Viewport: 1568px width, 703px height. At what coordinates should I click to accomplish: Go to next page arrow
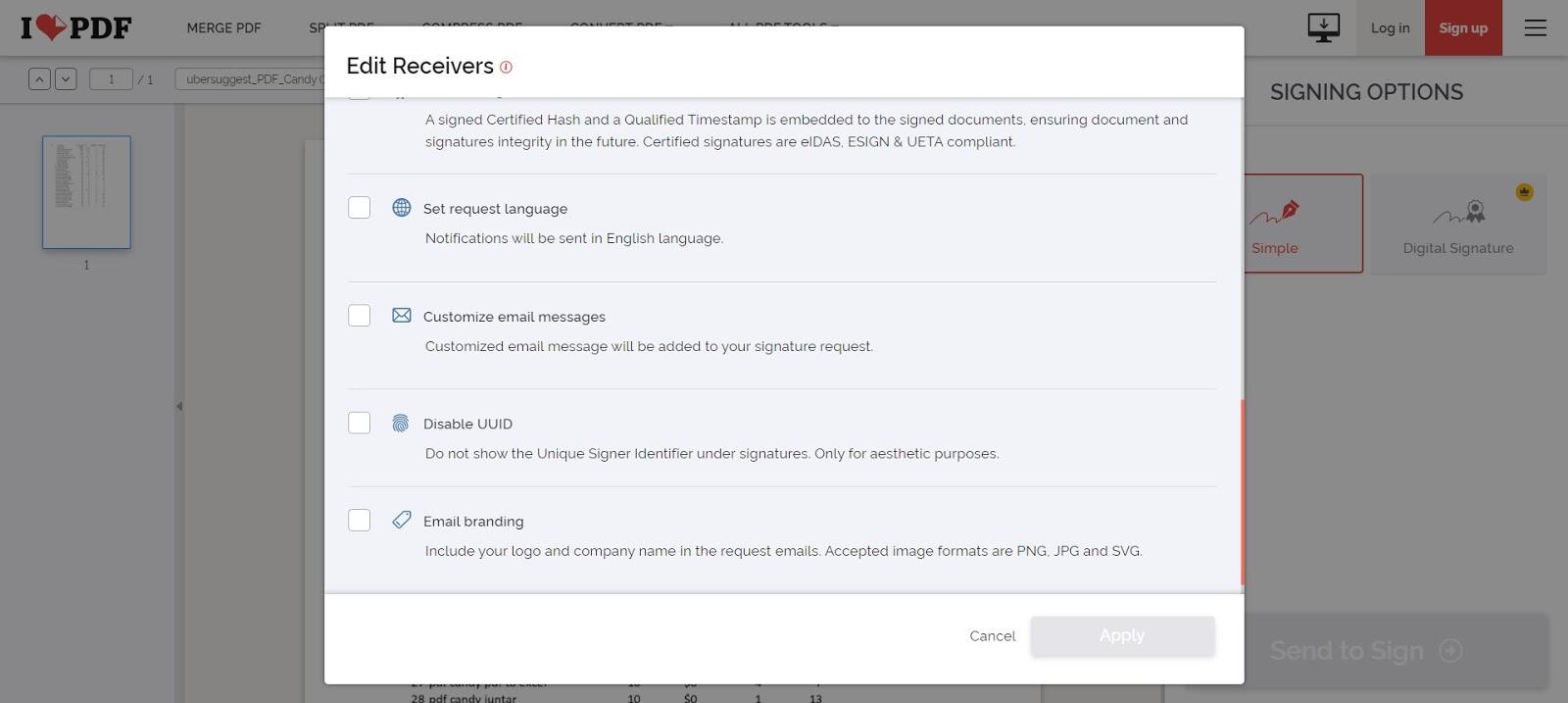[66, 78]
